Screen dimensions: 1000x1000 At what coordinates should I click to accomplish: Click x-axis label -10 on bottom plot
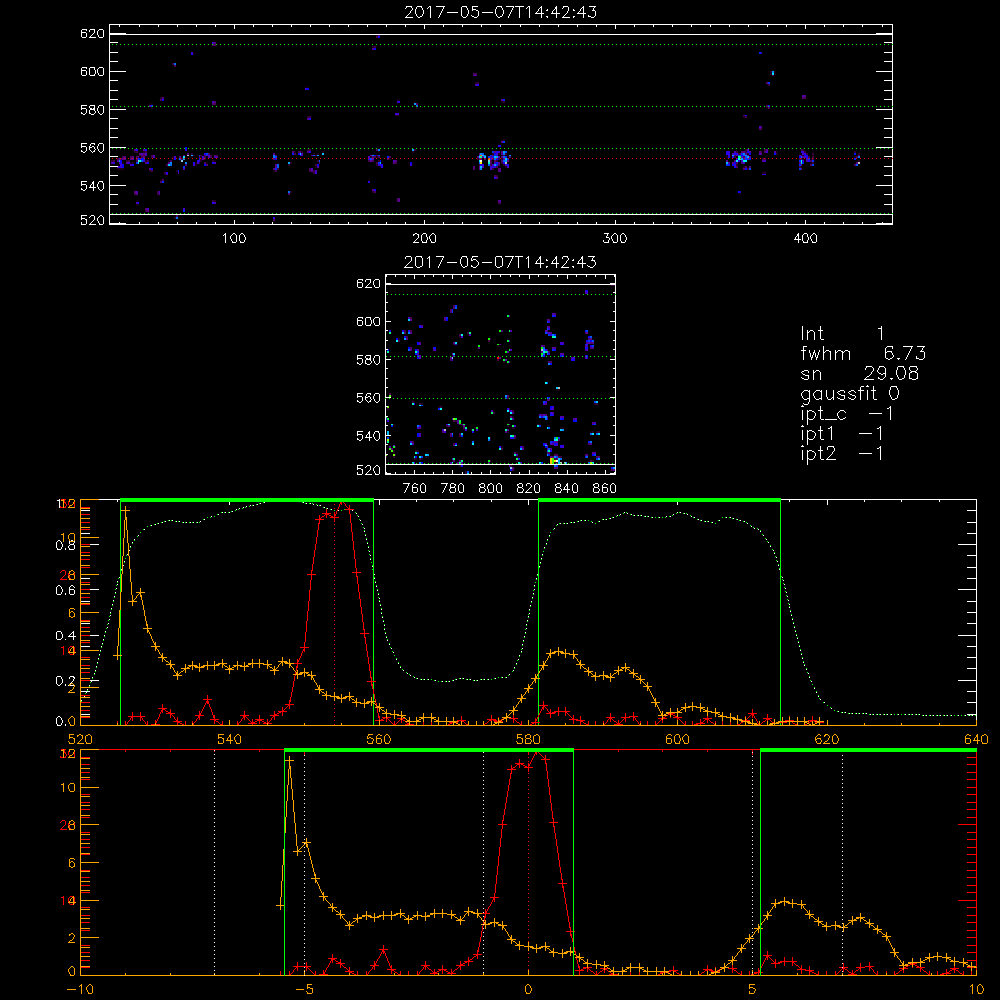(x=79, y=989)
